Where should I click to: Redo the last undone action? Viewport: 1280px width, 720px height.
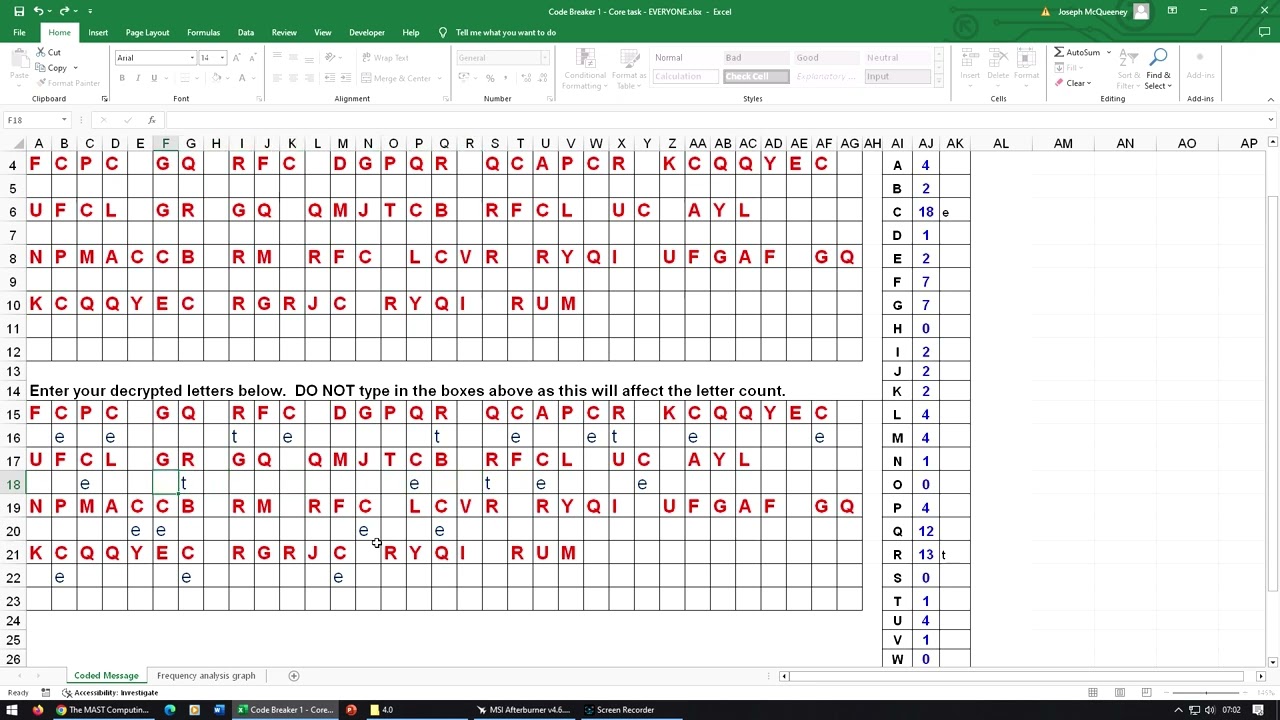(64, 11)
